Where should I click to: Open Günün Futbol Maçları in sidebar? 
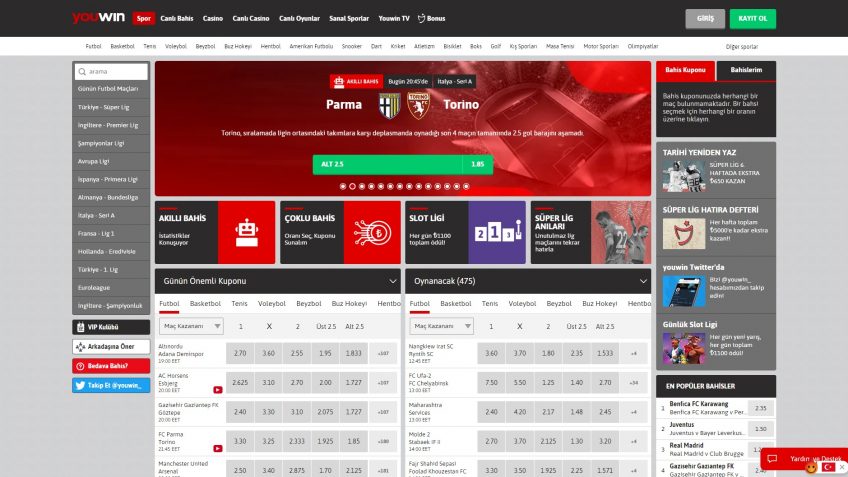(111, 89)
